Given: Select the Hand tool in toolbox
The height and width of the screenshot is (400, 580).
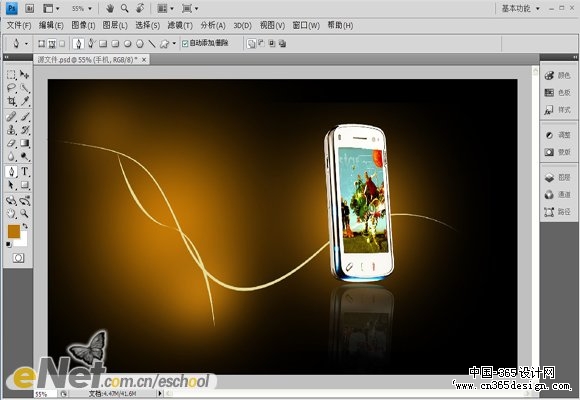Looking at the screenshot, I should click(x=11, y=214).
